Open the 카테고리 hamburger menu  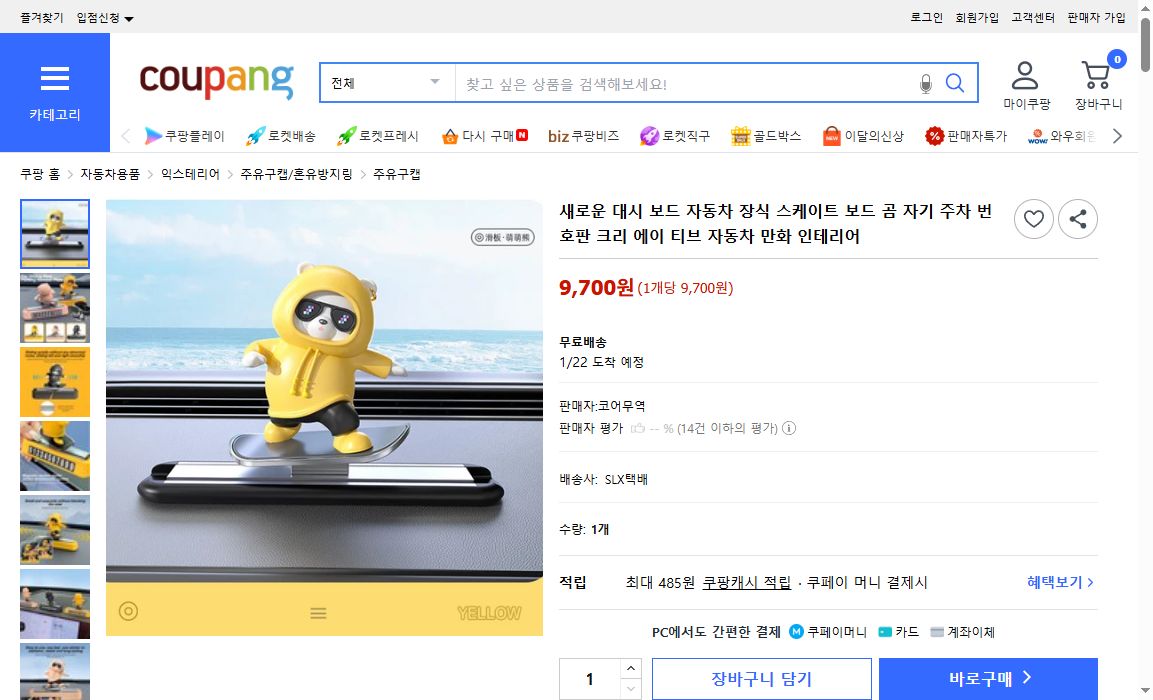(x=55, y=79)
